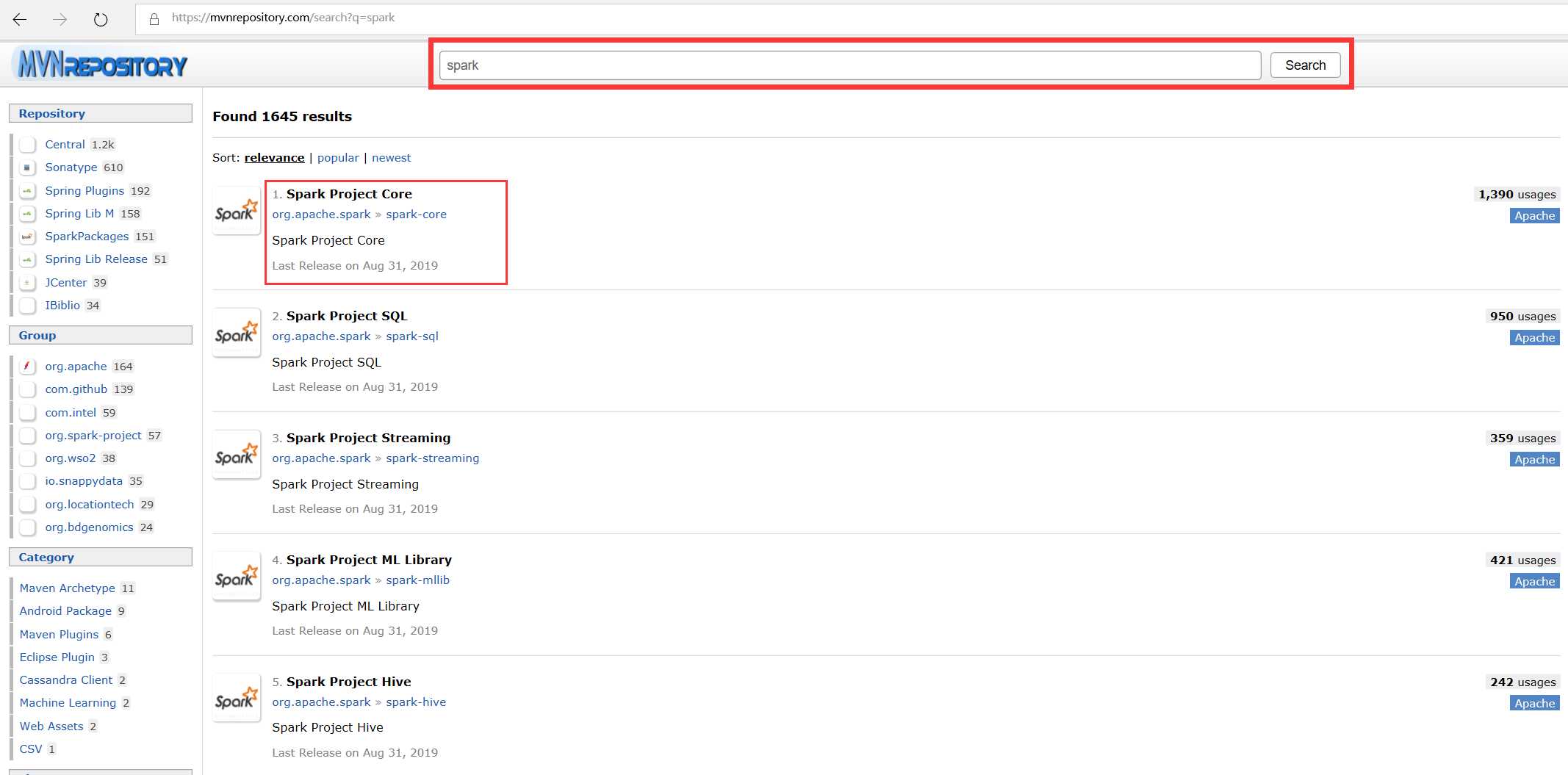
Task: Select the com.intel group icon
Action: 27,413
